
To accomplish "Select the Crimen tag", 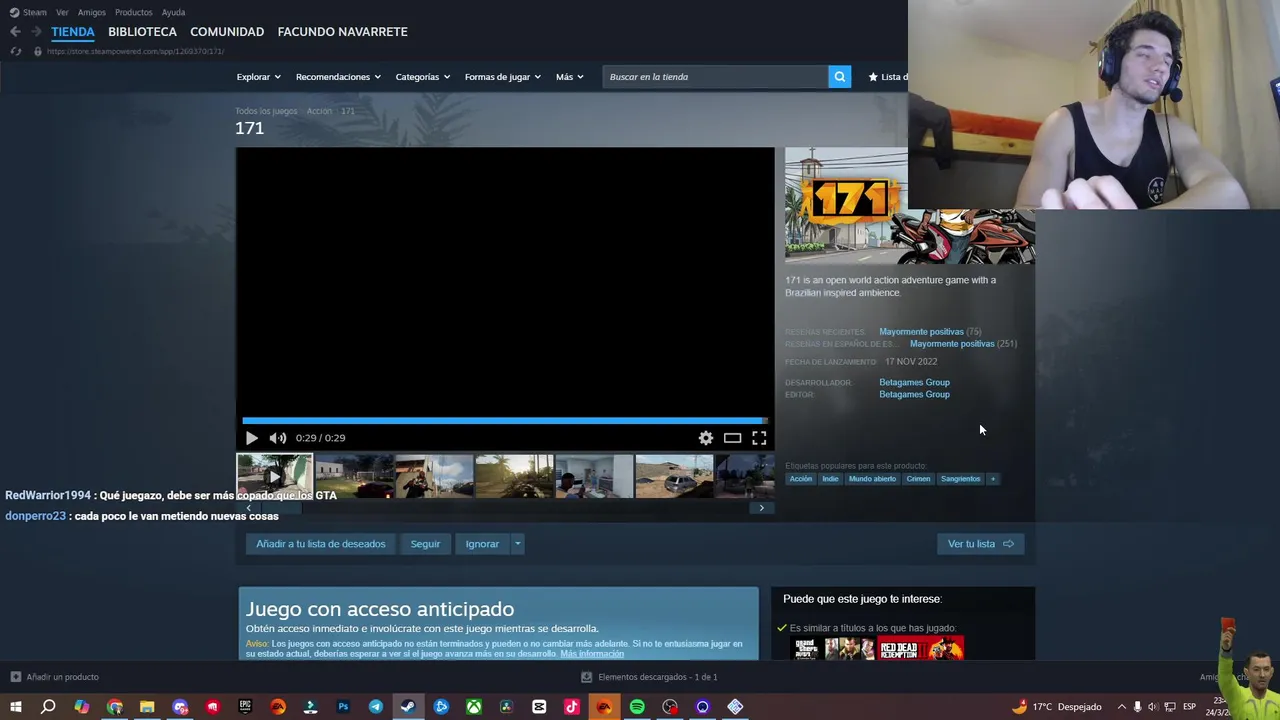I will tap(918, 479).
